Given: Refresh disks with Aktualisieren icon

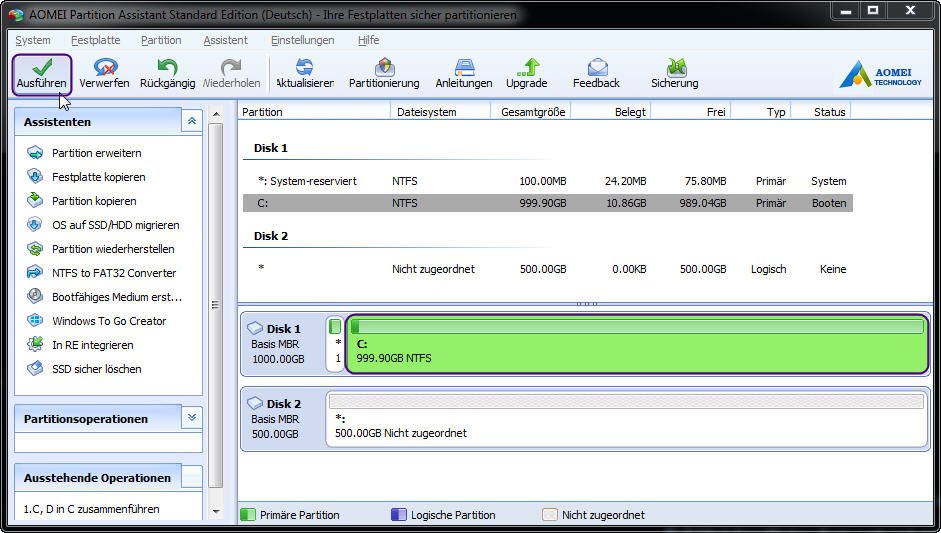Looking at the screenshot, I should tap(305, 67).
